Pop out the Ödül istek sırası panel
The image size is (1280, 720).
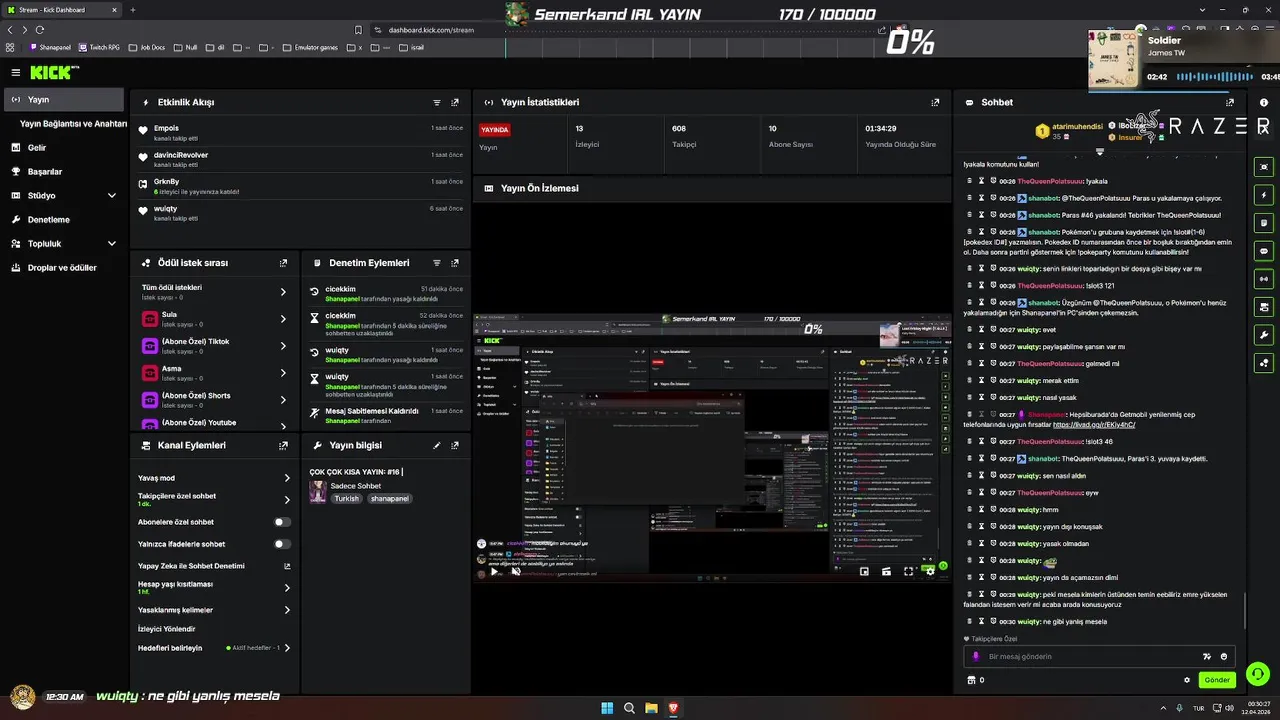pos(283,263)
